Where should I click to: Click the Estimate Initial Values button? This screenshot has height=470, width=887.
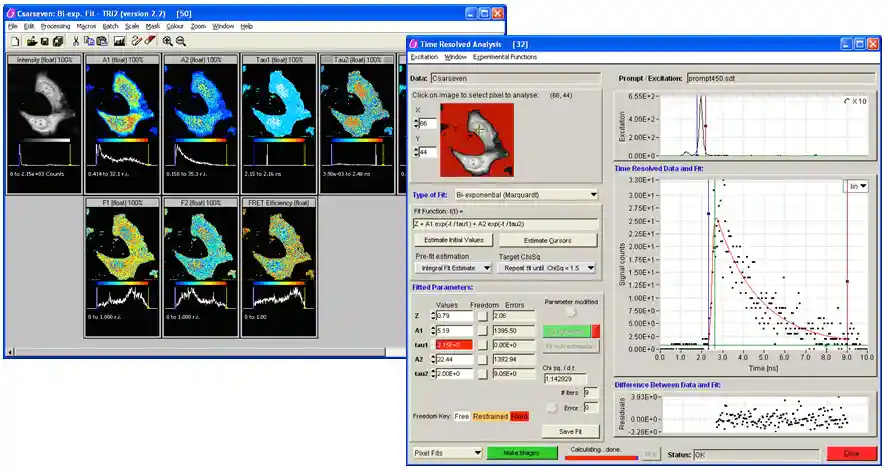click(453, 240)
